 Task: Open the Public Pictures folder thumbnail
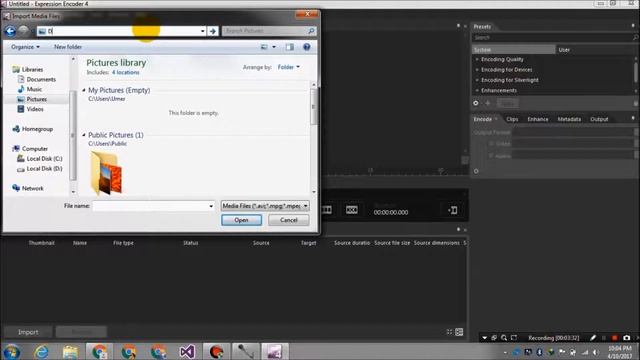106,173
